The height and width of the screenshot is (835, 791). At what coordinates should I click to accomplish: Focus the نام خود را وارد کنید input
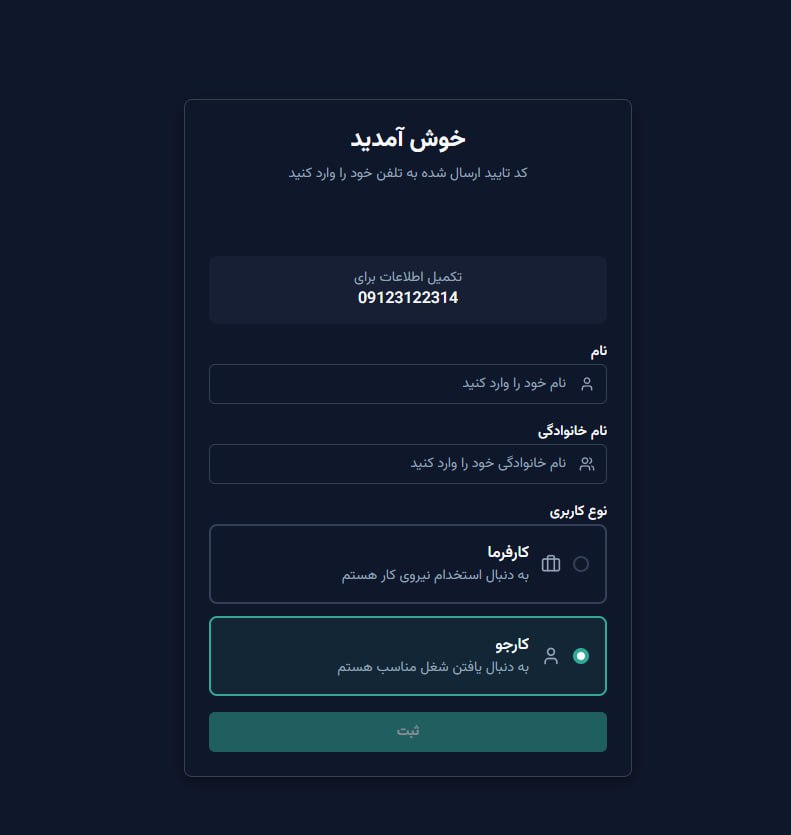[x=400, y=384]
